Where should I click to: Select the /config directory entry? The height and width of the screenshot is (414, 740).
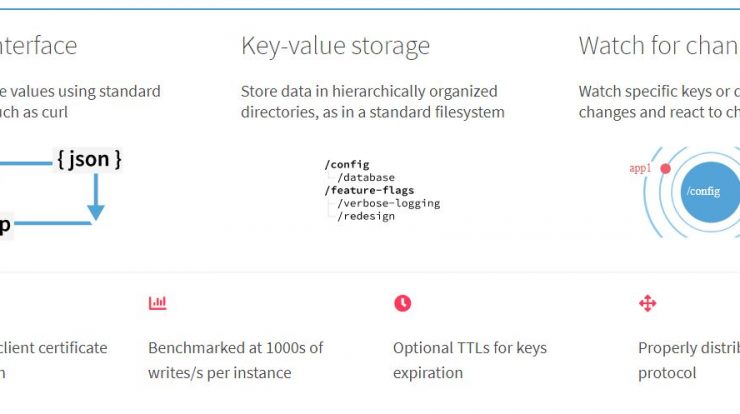(x=347, y=164)
